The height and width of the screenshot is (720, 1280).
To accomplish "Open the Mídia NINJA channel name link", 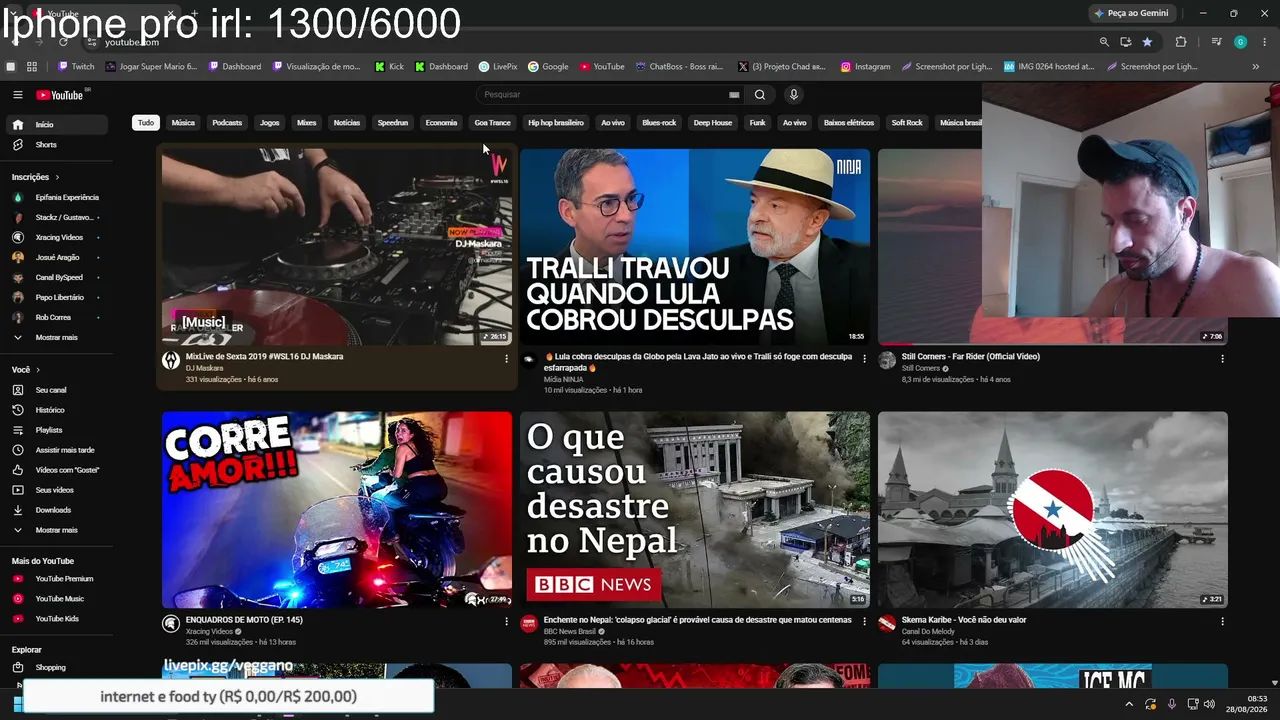I will tap(565, 380).
